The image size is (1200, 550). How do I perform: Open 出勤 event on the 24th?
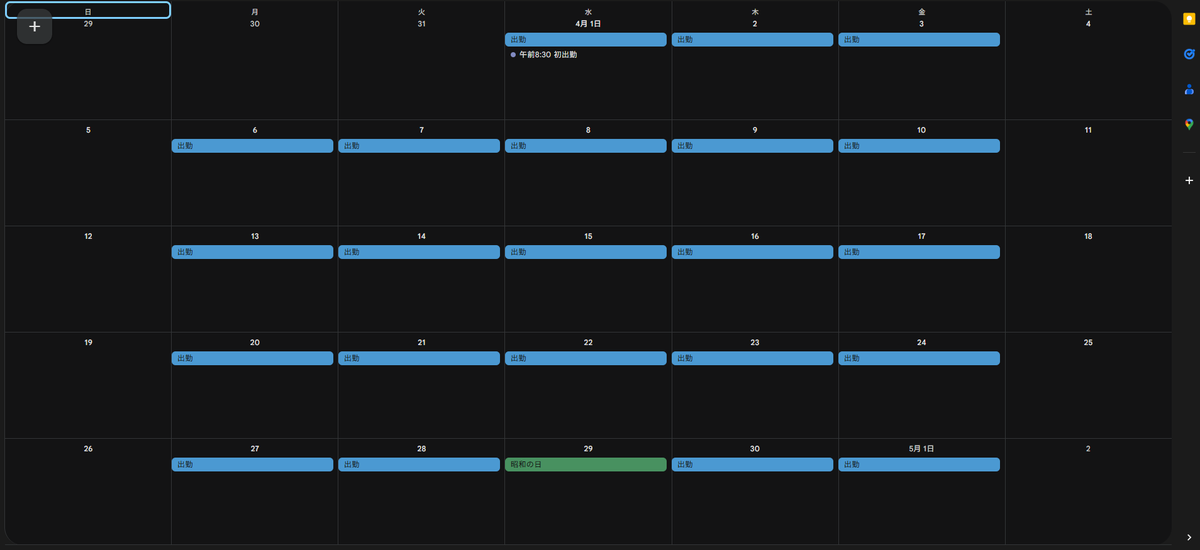919,358
